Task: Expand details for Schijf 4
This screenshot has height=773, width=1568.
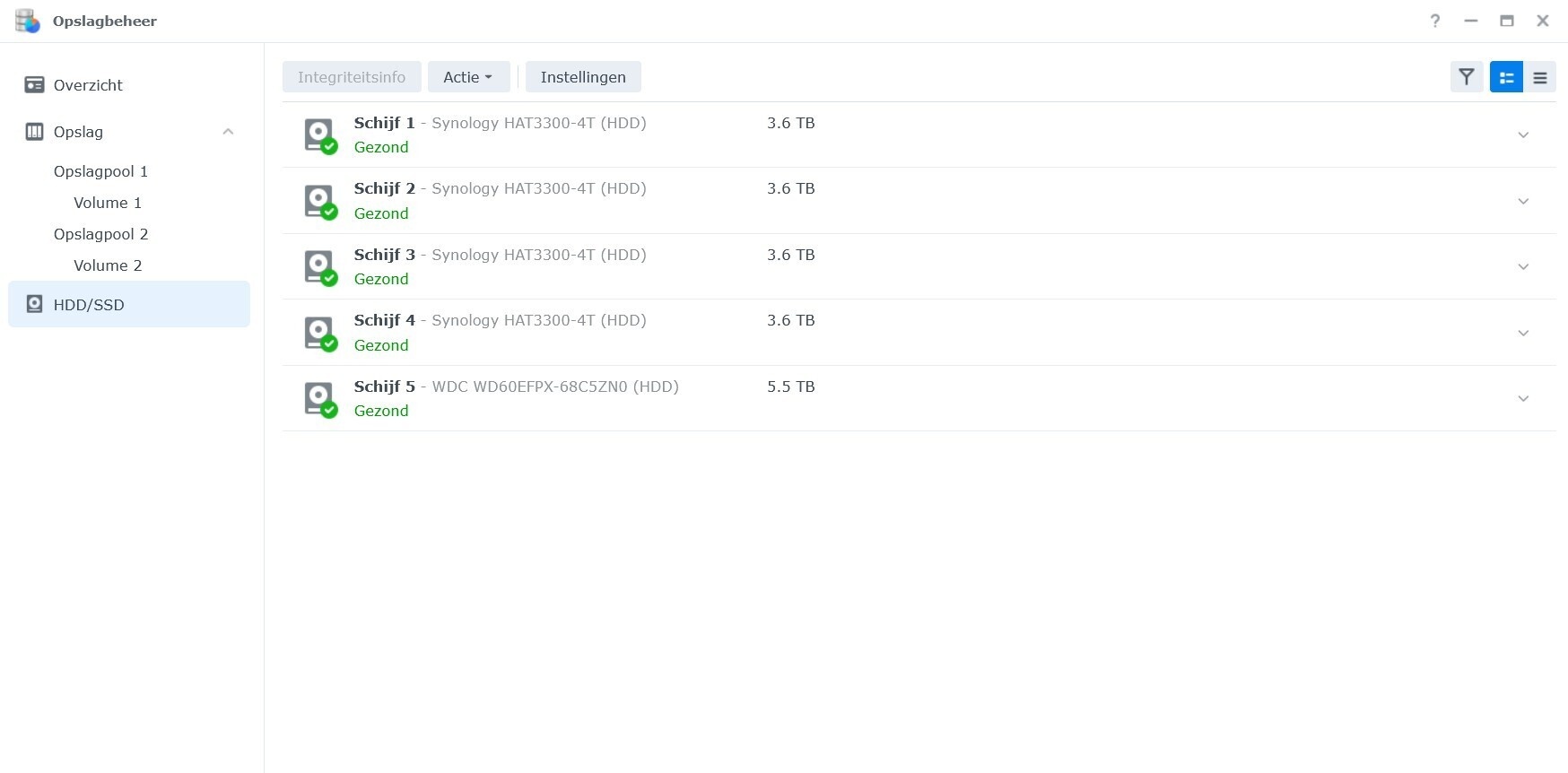Action: coord(1523,333)
